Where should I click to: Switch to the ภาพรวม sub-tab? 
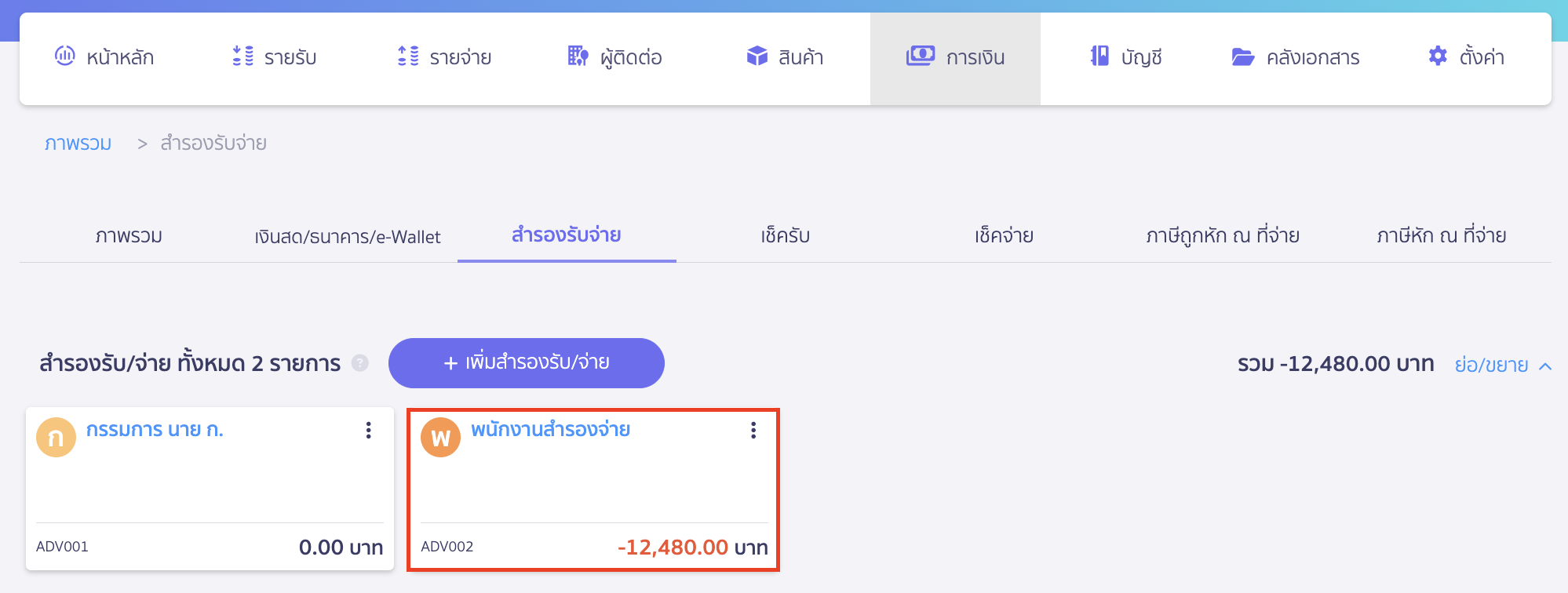[x=129, y=235]
